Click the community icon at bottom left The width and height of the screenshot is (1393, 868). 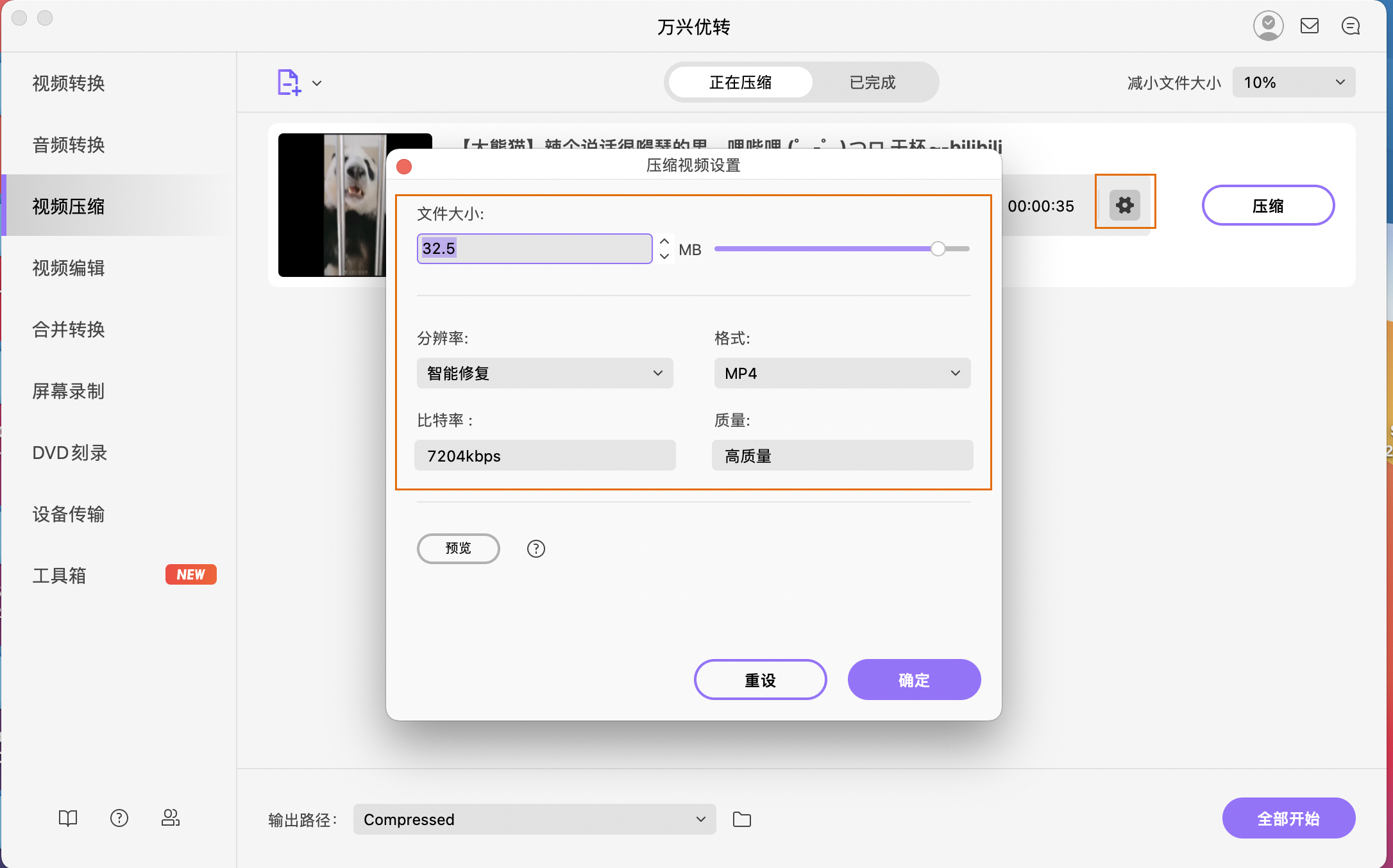point(170,817)
